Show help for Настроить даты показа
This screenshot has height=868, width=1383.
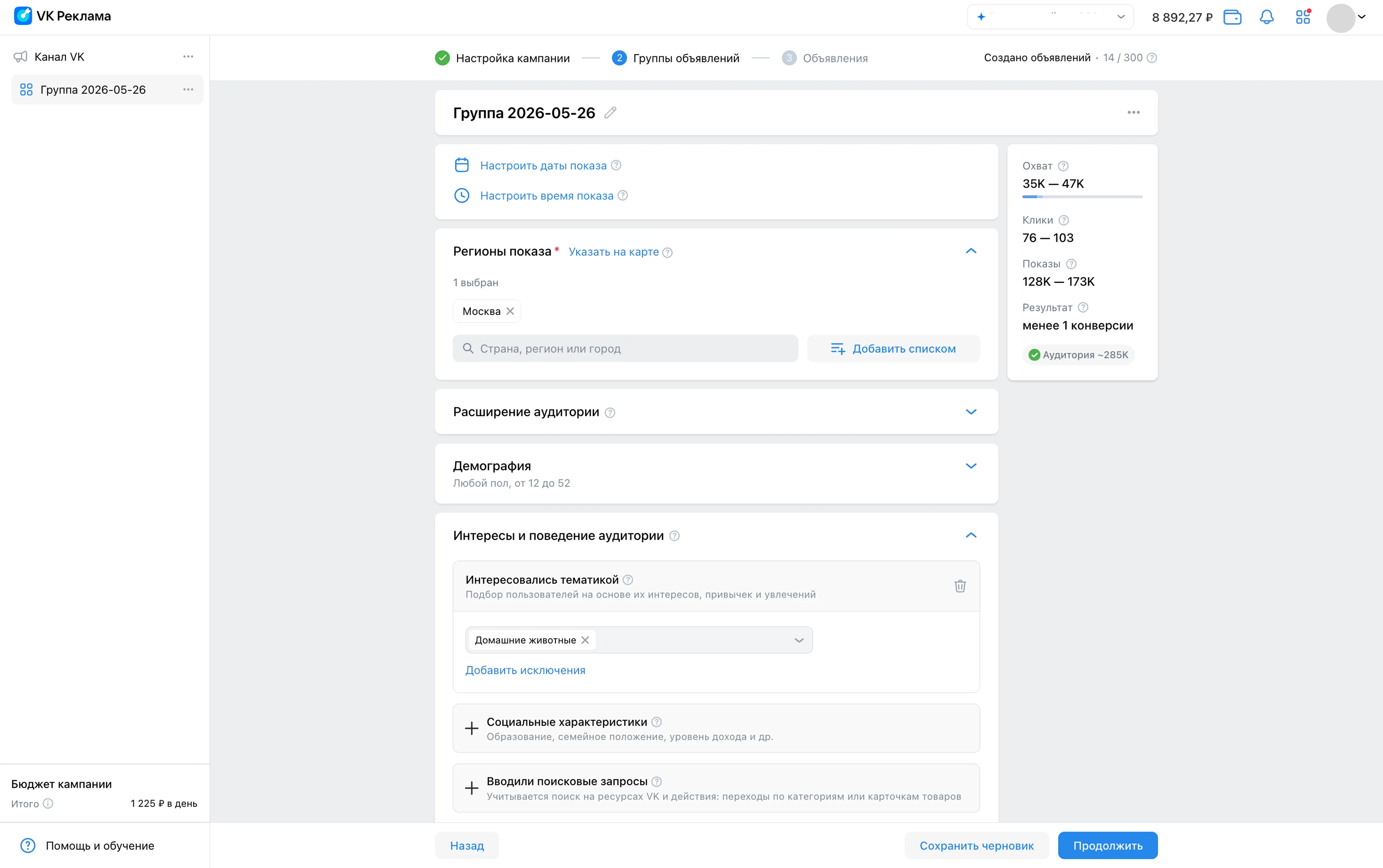point(616,165)
